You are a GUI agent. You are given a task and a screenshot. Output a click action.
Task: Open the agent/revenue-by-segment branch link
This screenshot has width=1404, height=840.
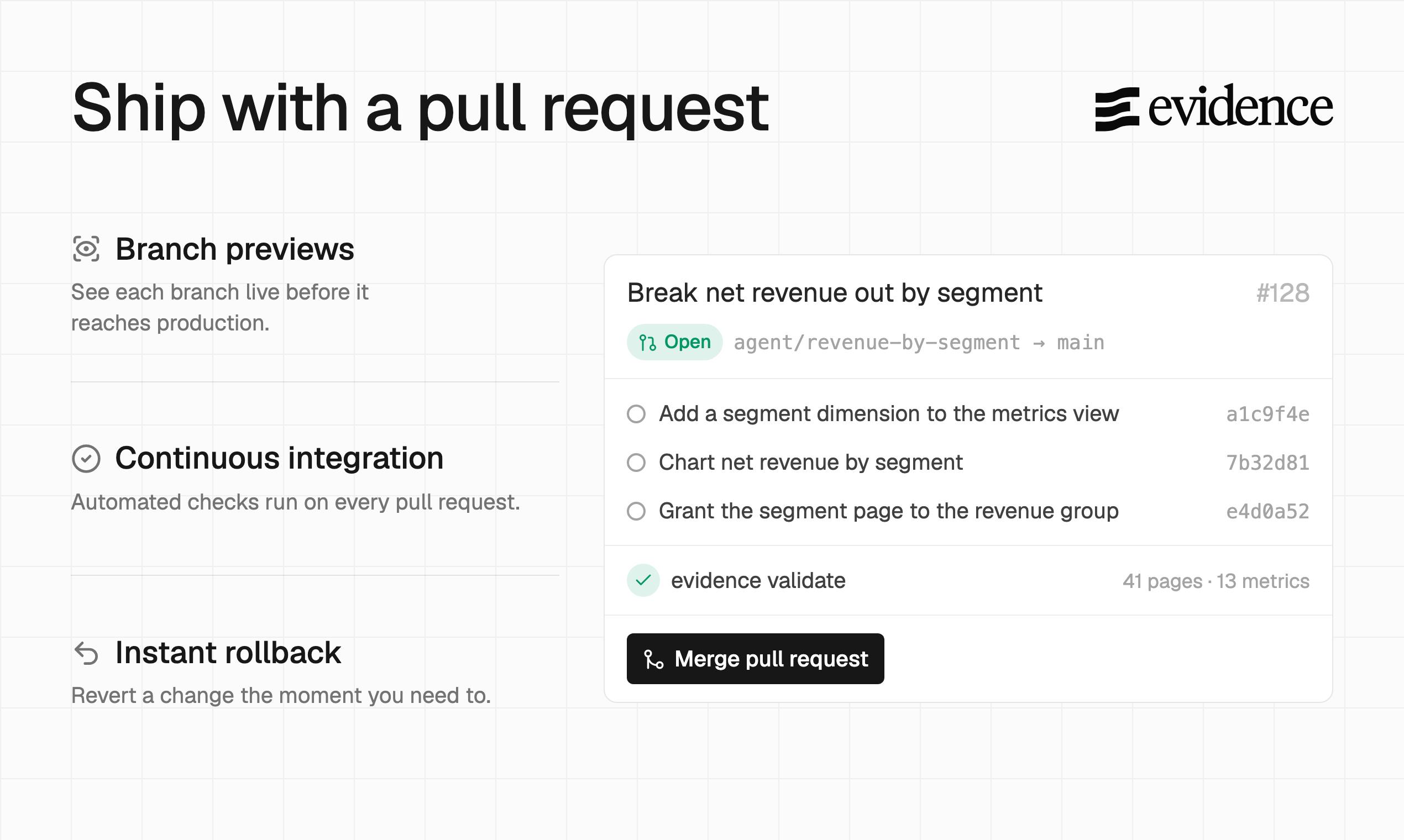pos(877,343)
